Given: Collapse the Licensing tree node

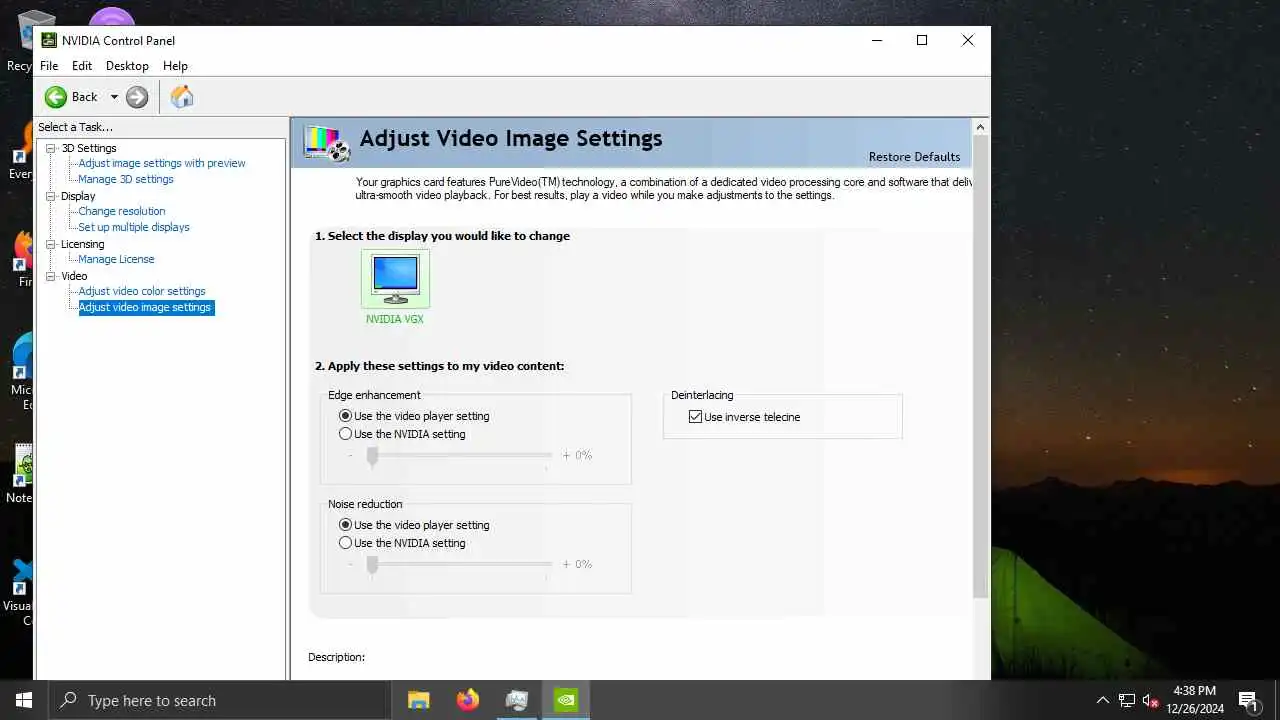Looking at the screenshot, I should click(51, 244).
